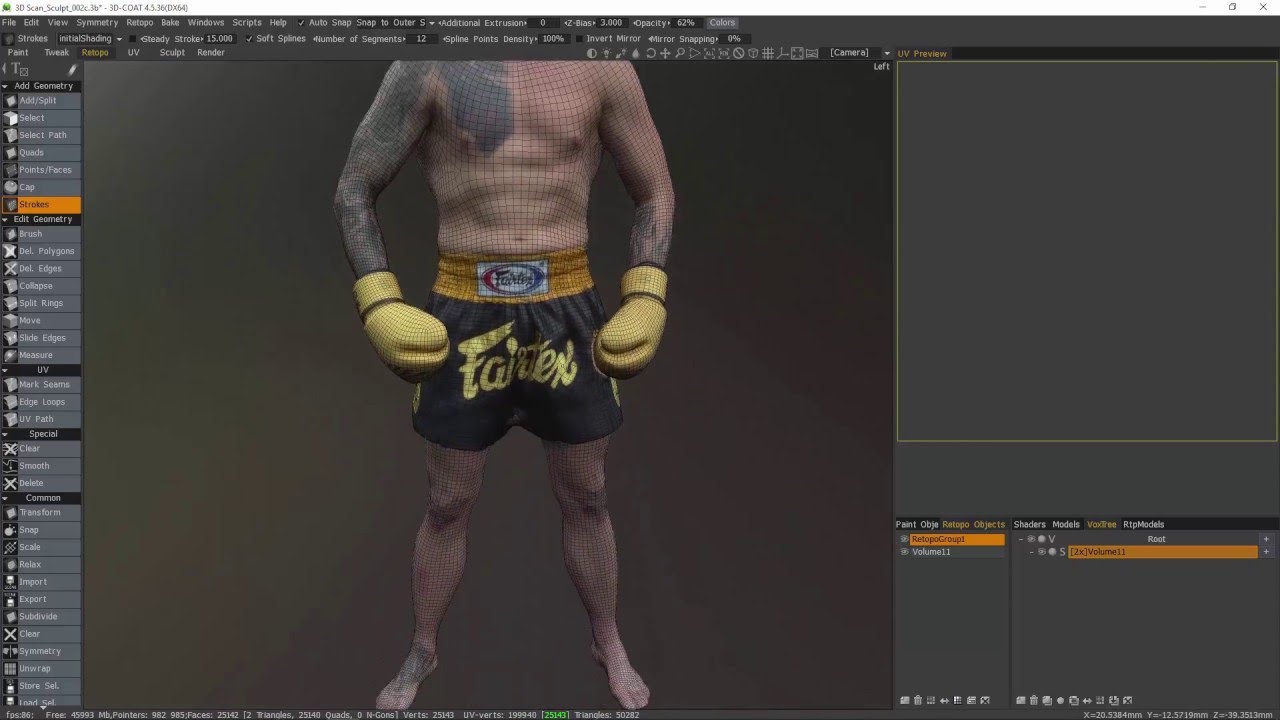Click the Additional Extrusion value field

[x=543, y=22]
